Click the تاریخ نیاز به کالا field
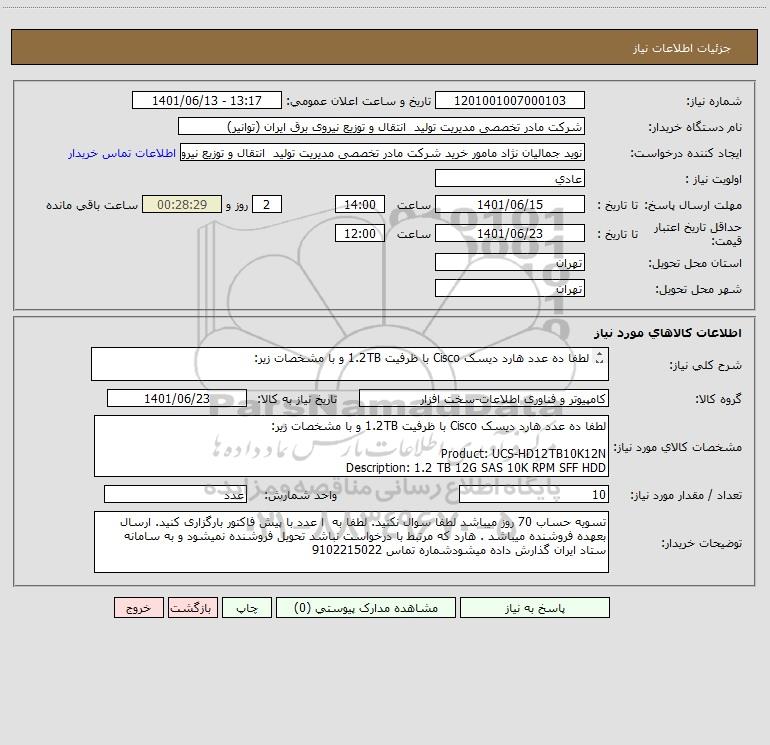Viewport: 770px width, 745px height. point(177,398)
